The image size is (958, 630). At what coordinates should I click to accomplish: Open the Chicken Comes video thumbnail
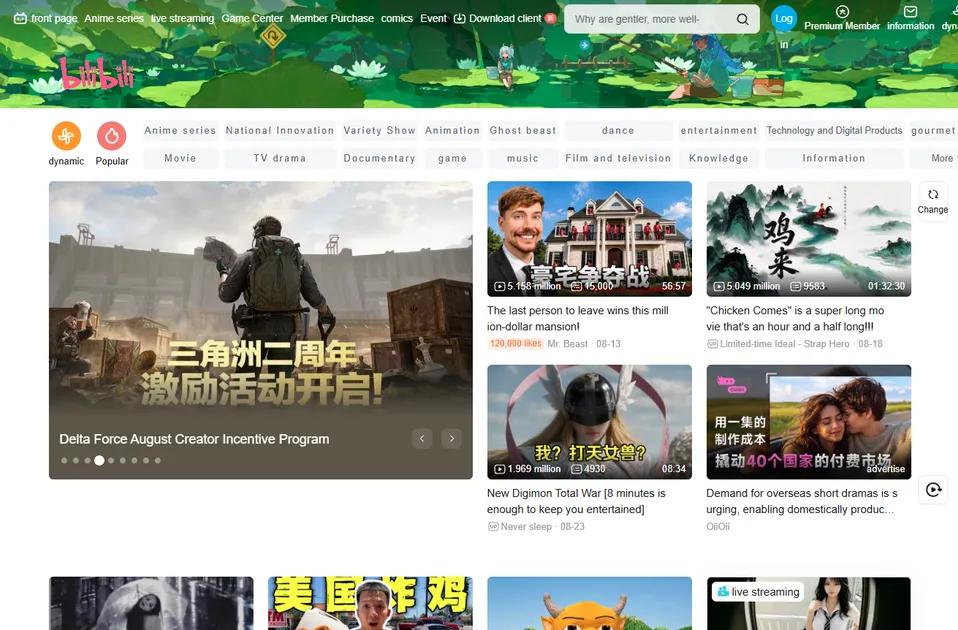pos(809,239)
